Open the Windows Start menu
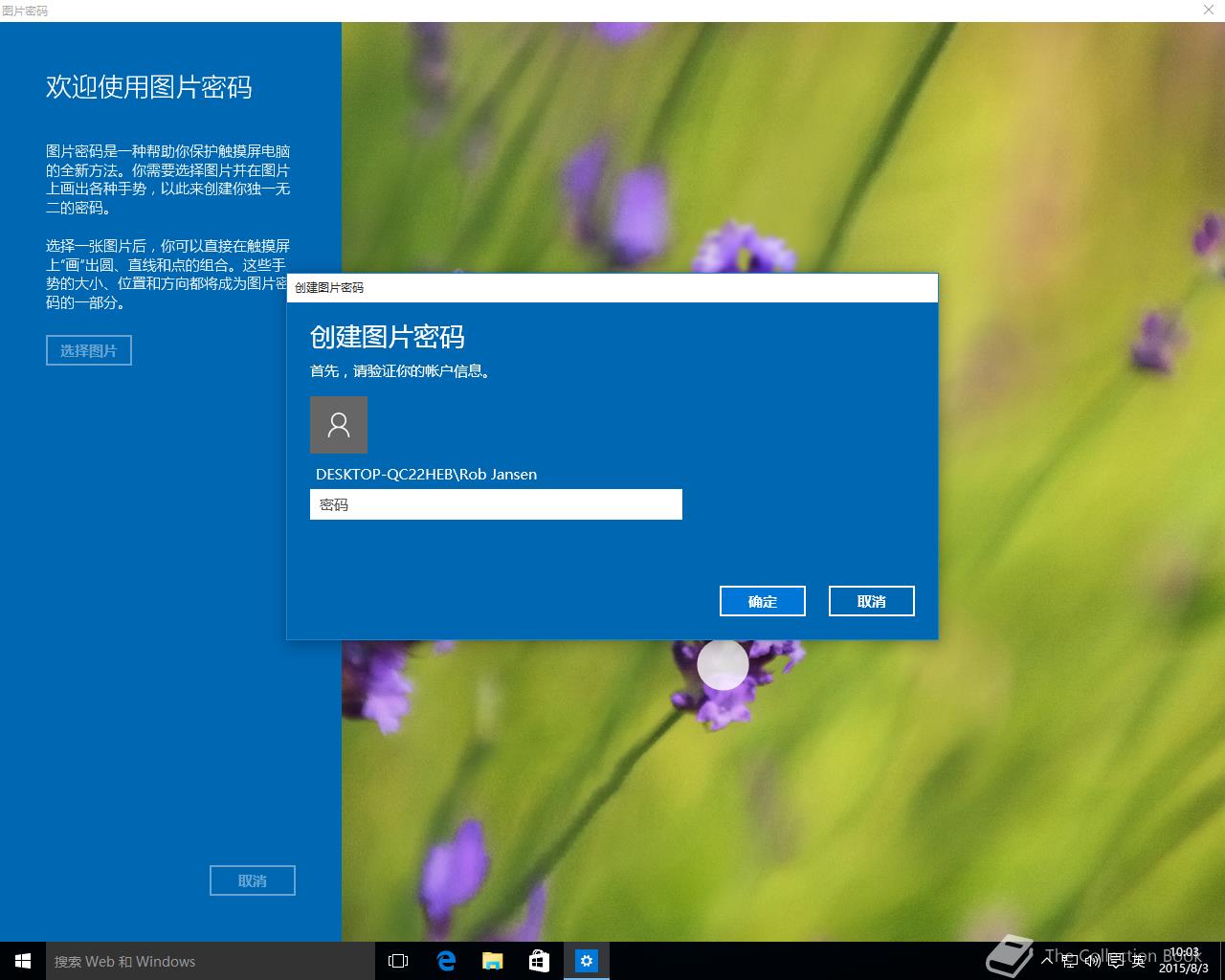Viewport: 1225px width, 980px height. [23, 961]
